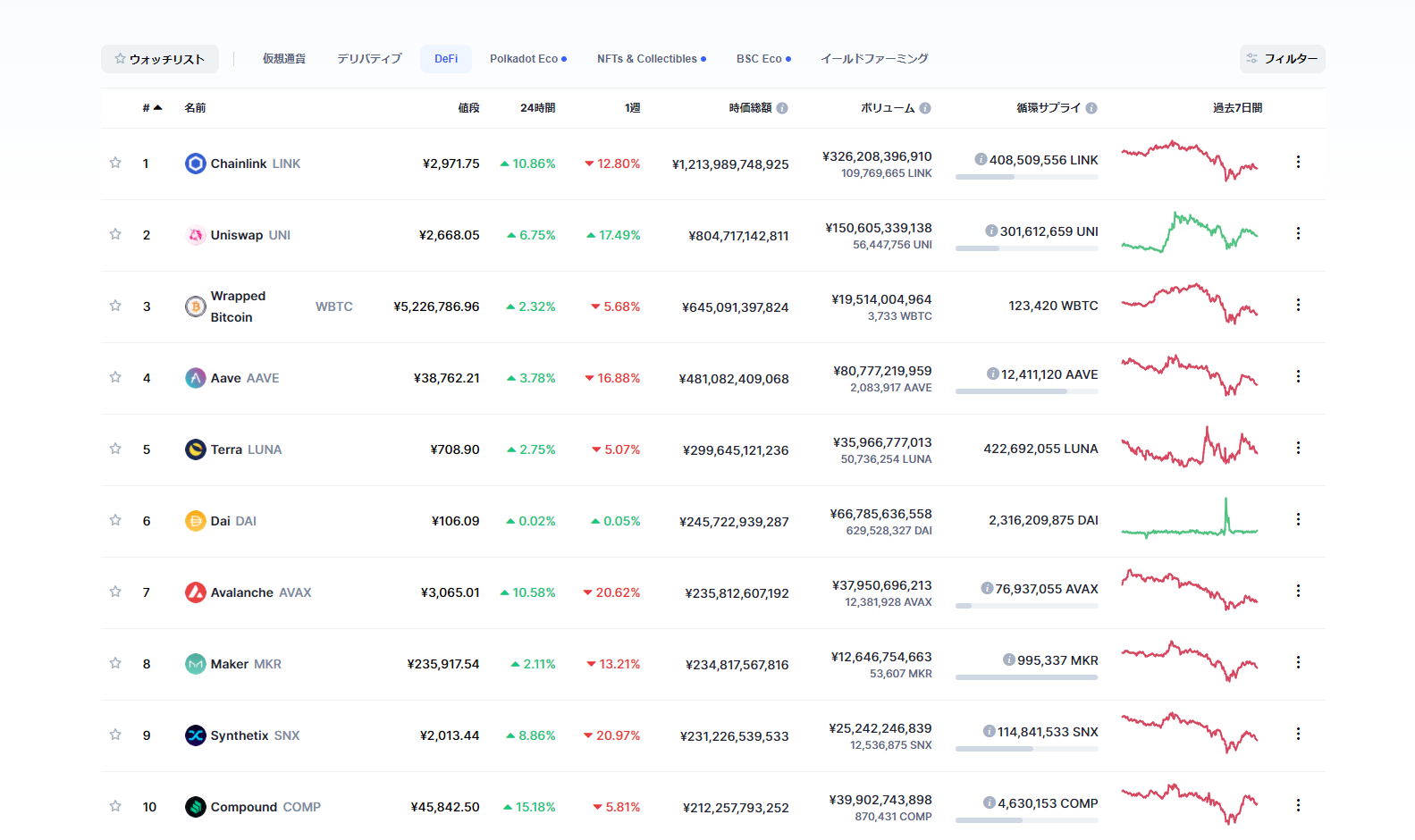Open the Compound name link
1415x840 pixels.
click(244, 807)
